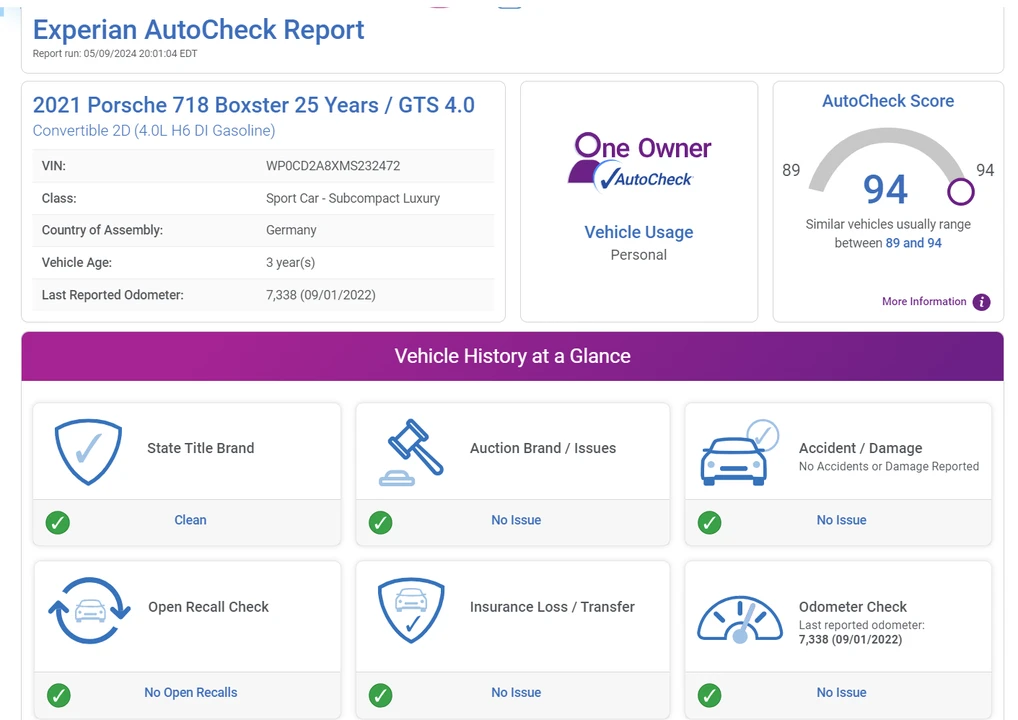Click green checkmark in Accident / Damage card
1018x720 pixels.
[x=710, y=523]
